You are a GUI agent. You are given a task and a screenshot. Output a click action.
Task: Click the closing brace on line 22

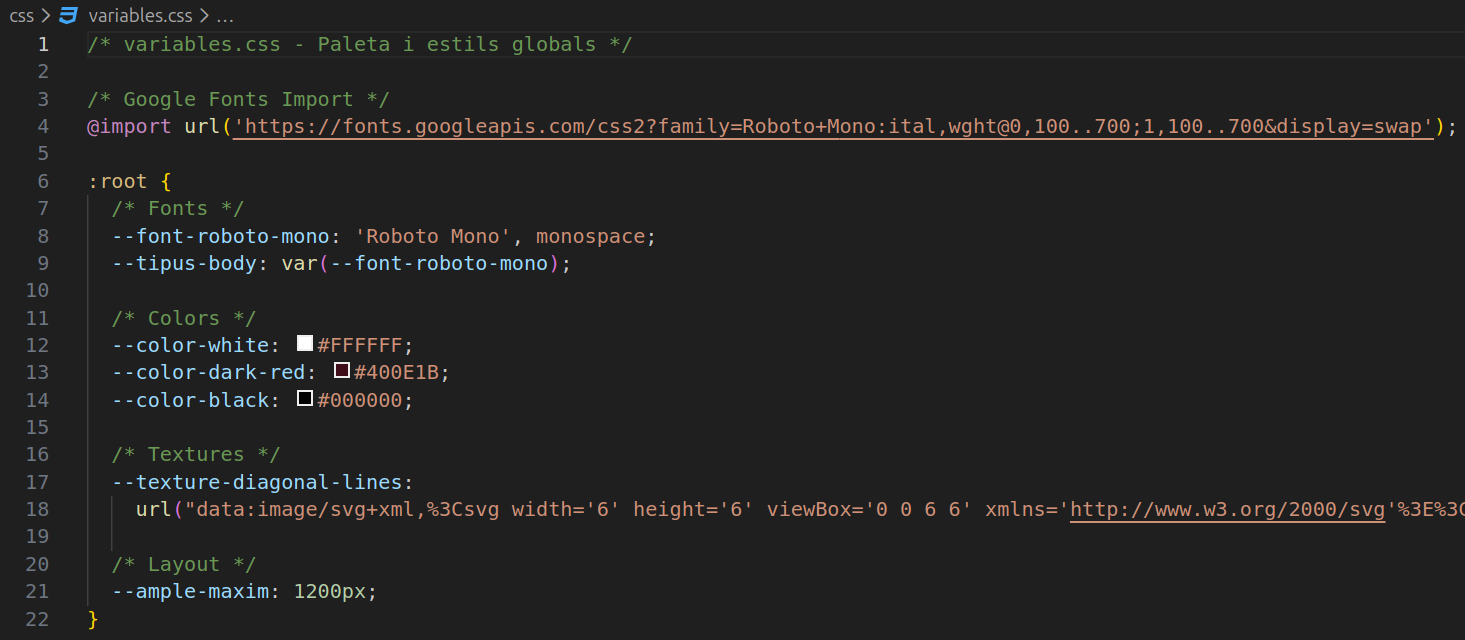pyautogui.click(x=93, y=619)
